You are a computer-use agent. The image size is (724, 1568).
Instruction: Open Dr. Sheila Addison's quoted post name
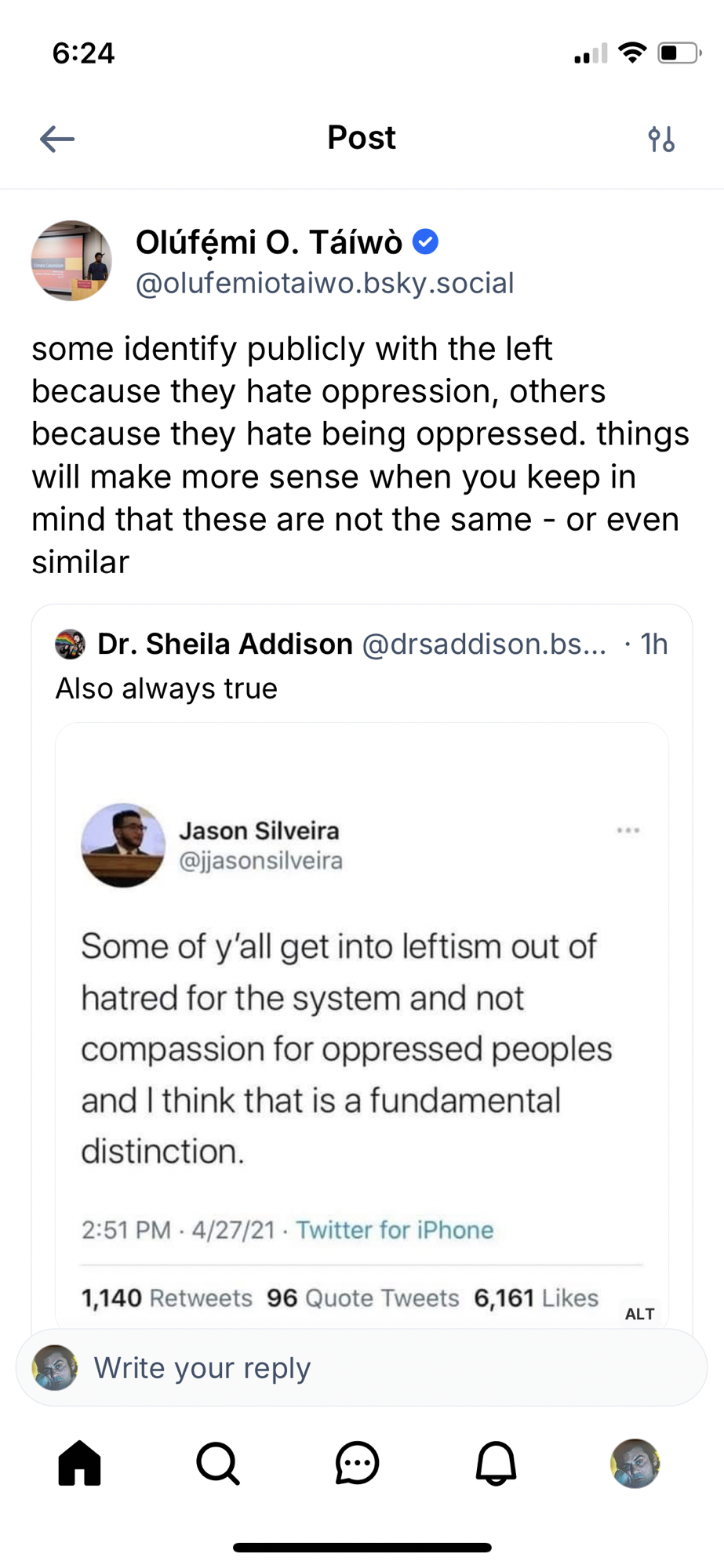click(225, 644)
